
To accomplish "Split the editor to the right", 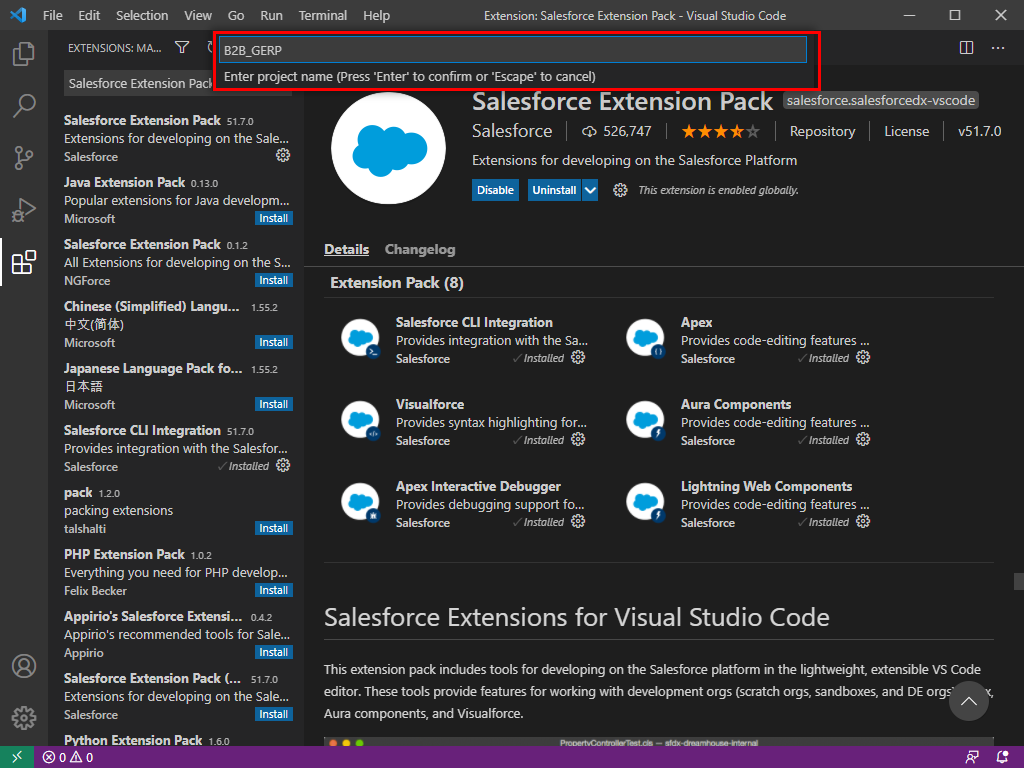I will tap(967, 47).
